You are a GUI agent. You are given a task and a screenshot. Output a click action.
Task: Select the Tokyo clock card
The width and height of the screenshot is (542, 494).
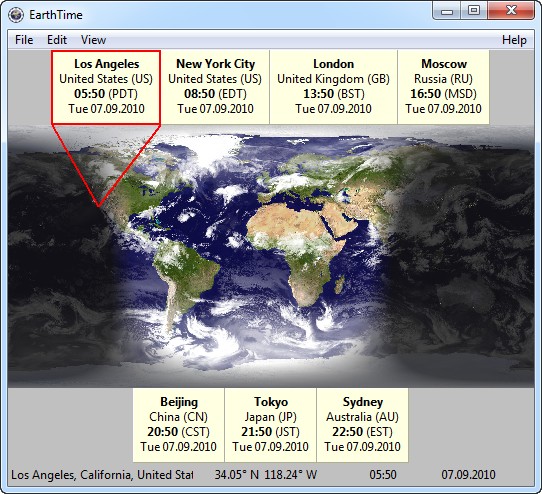(270, 425)
